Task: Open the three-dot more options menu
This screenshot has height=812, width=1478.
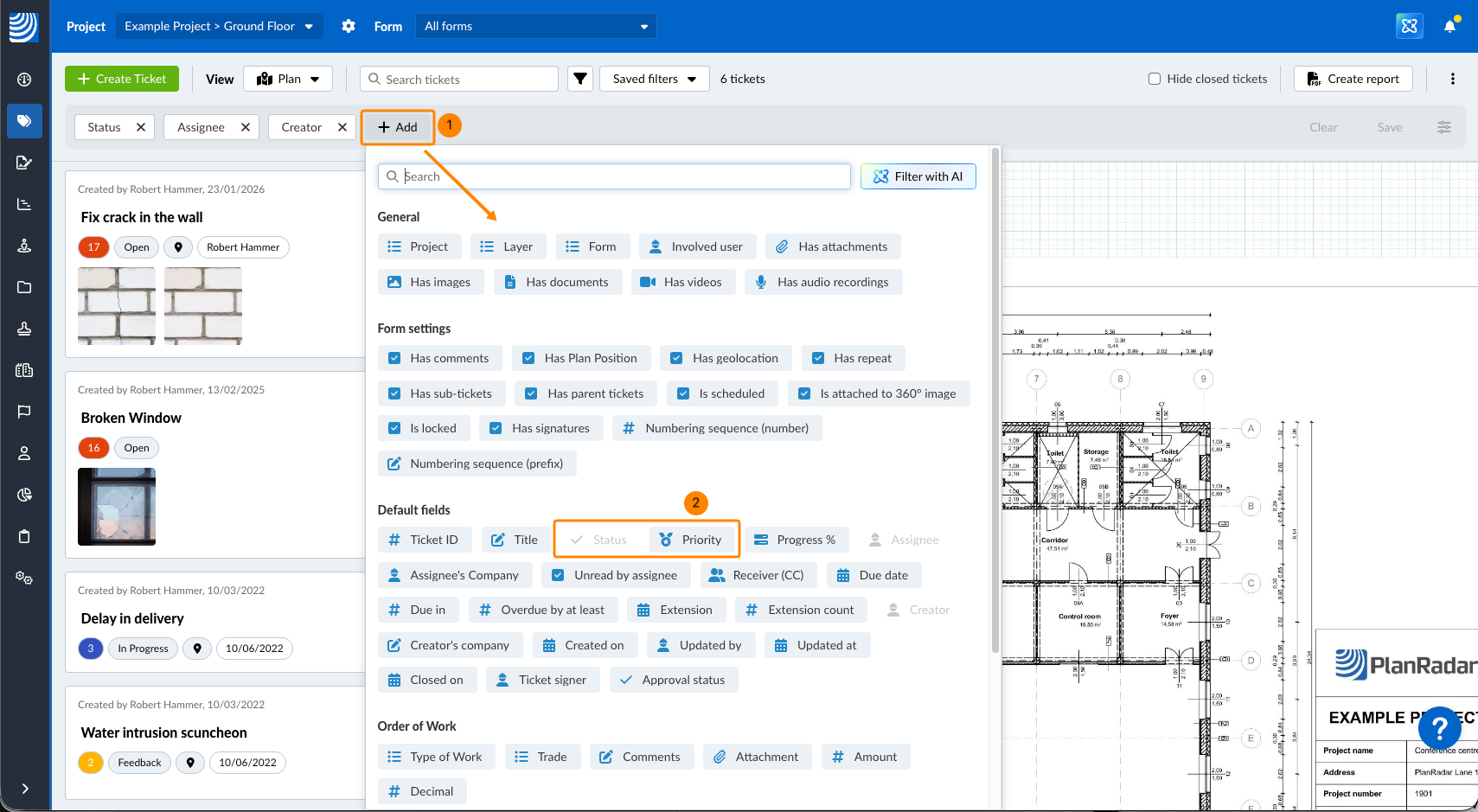Action: [x=1452, y=79]
